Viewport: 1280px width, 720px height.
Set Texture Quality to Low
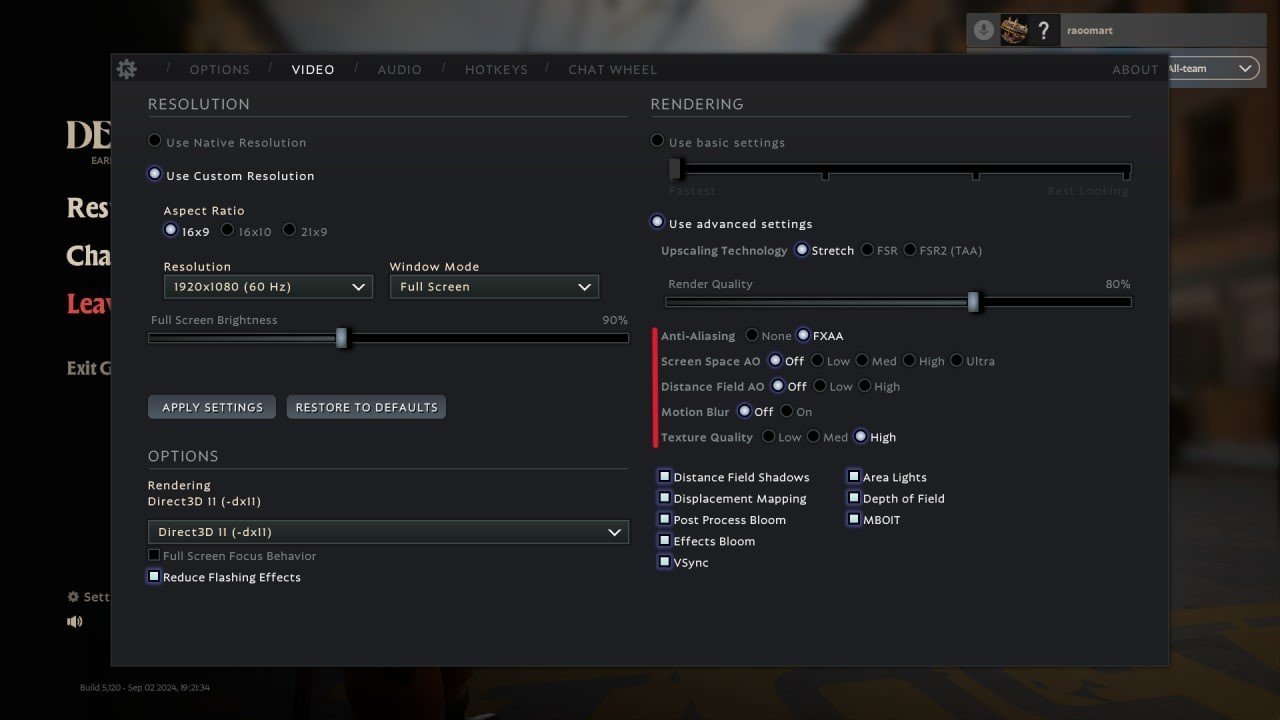(x=768, y=436)
